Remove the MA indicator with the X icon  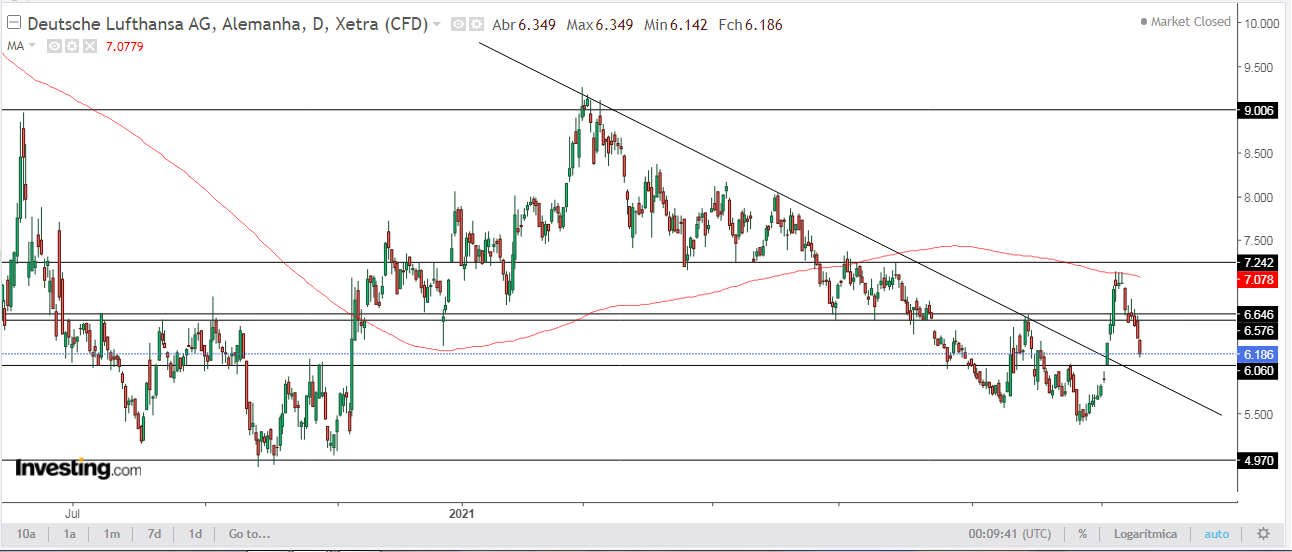(89, 46)
